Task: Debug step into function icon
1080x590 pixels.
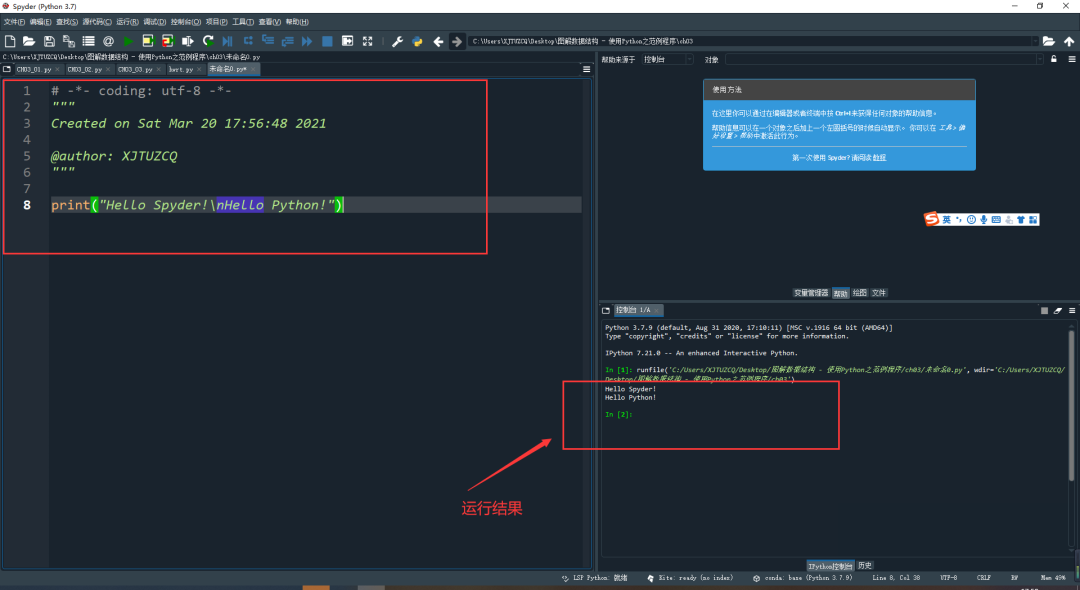Action: [x=268, y=41]
